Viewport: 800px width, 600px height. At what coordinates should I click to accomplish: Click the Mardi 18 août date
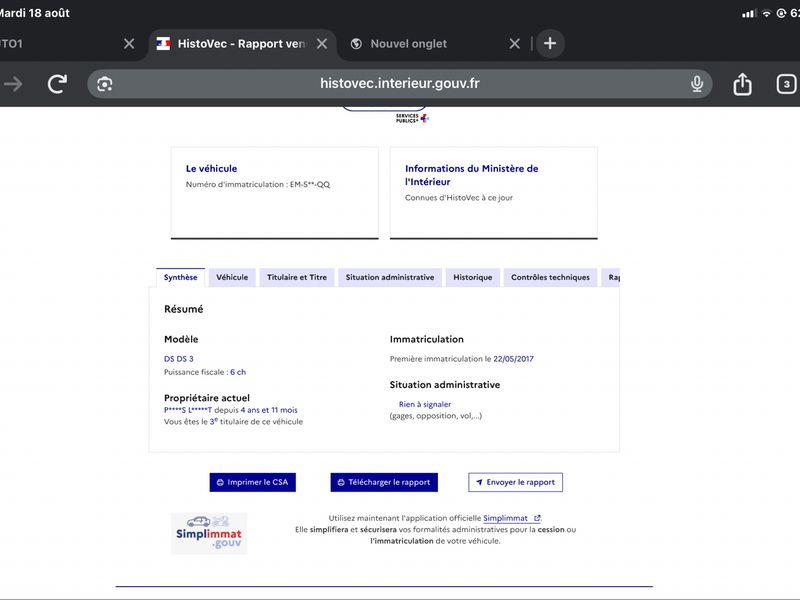[34, 13]
